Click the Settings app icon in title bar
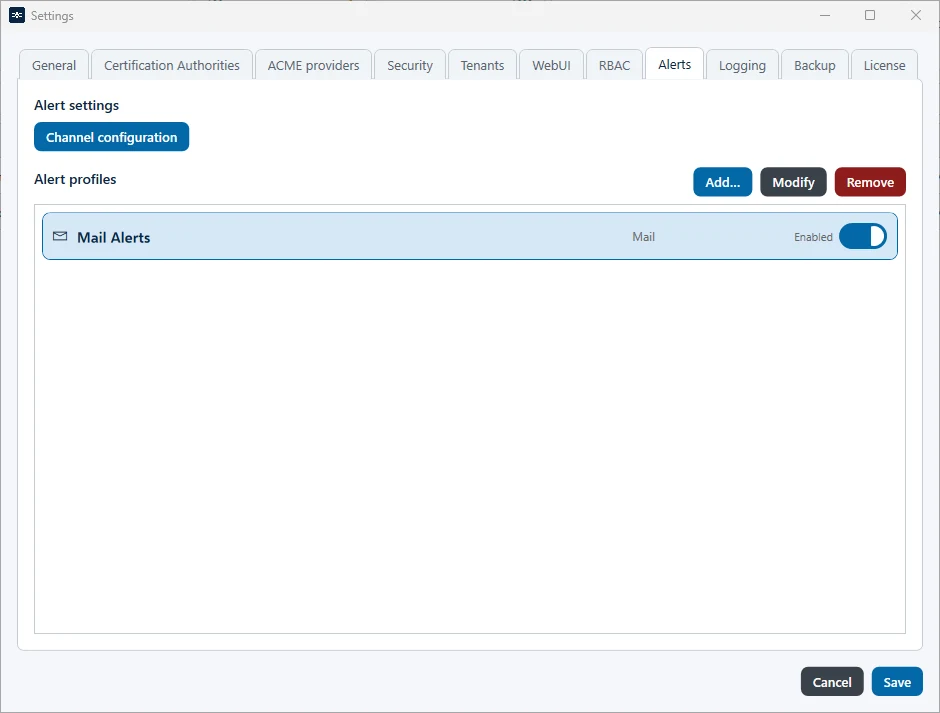The image size is (940, 713). (x=17, y=16)
